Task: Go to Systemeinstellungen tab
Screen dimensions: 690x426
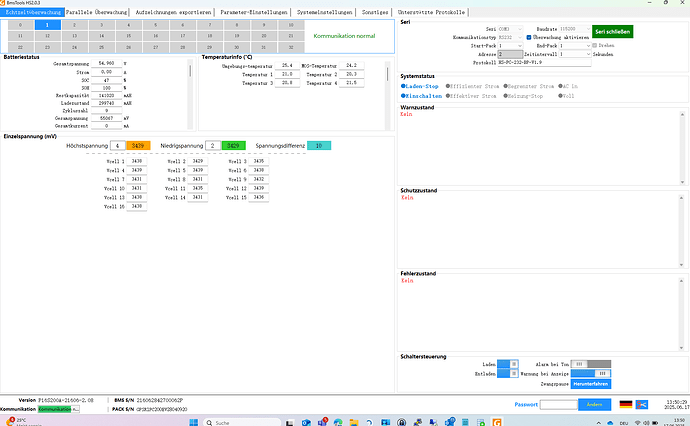Action: tap(324, 12)
